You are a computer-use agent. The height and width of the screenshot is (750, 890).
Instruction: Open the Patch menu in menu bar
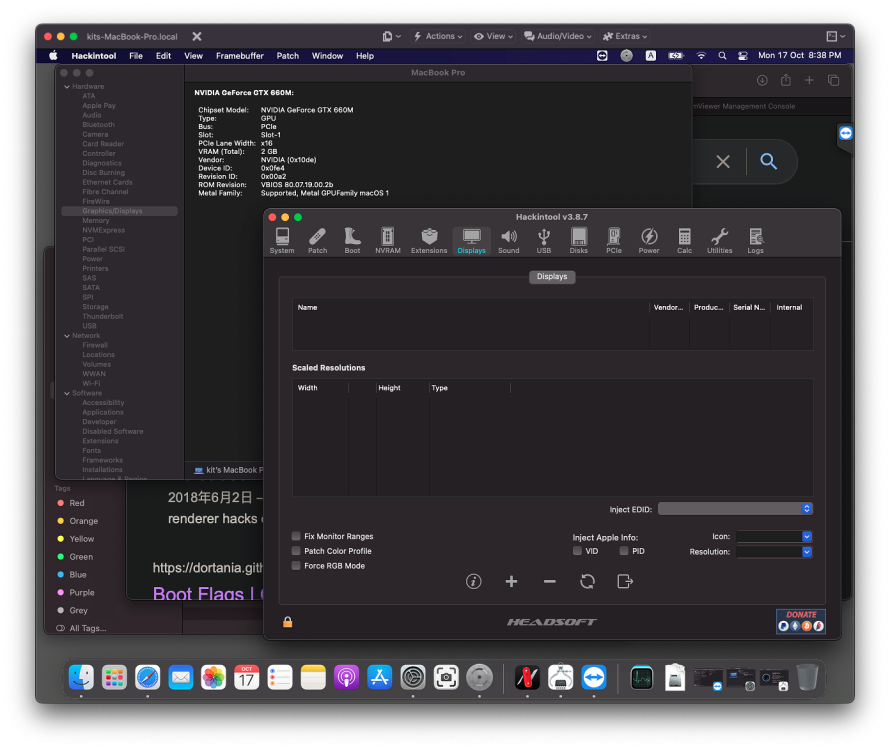pos(288,56)
